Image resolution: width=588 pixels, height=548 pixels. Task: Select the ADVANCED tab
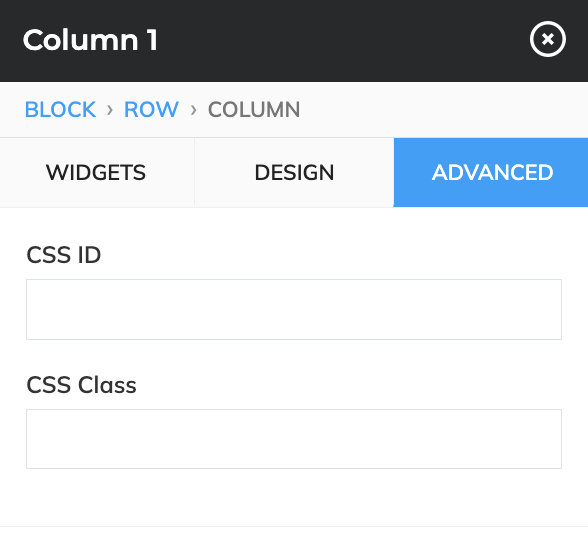491,172
